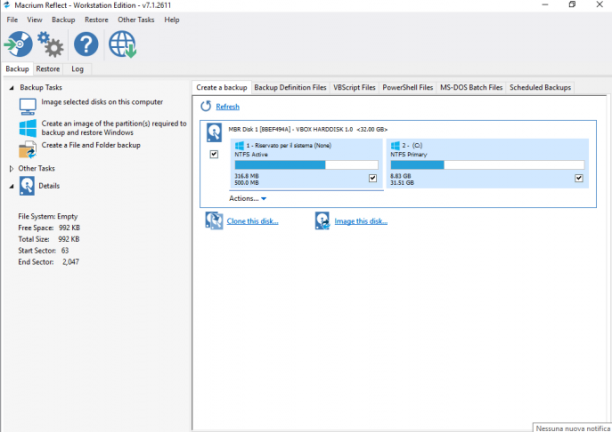Click Image selected disks on this computer
This screenshot has height=432, width=612.
tap(102, 102)
